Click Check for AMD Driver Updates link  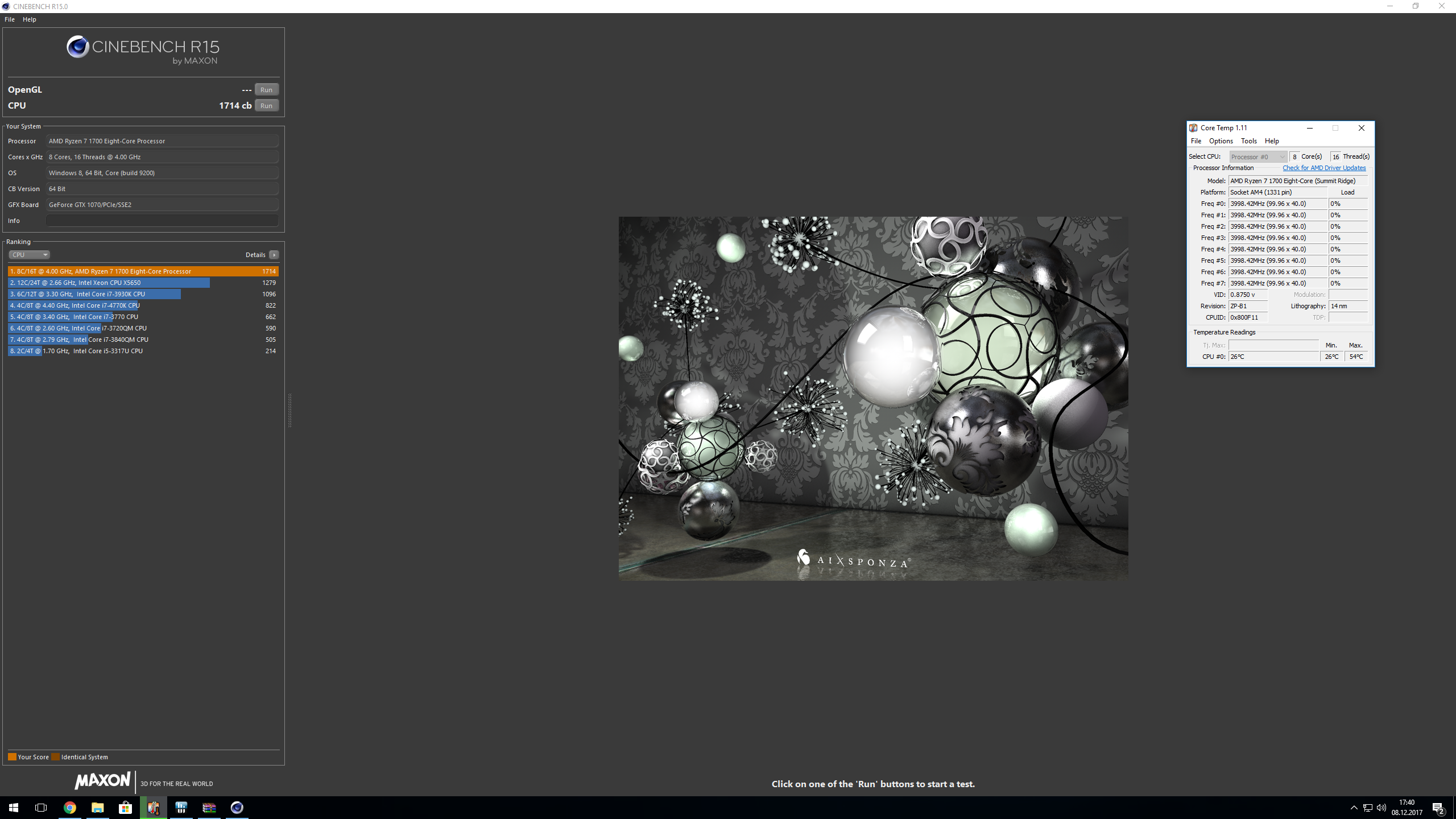click(x=1323, y=168)
